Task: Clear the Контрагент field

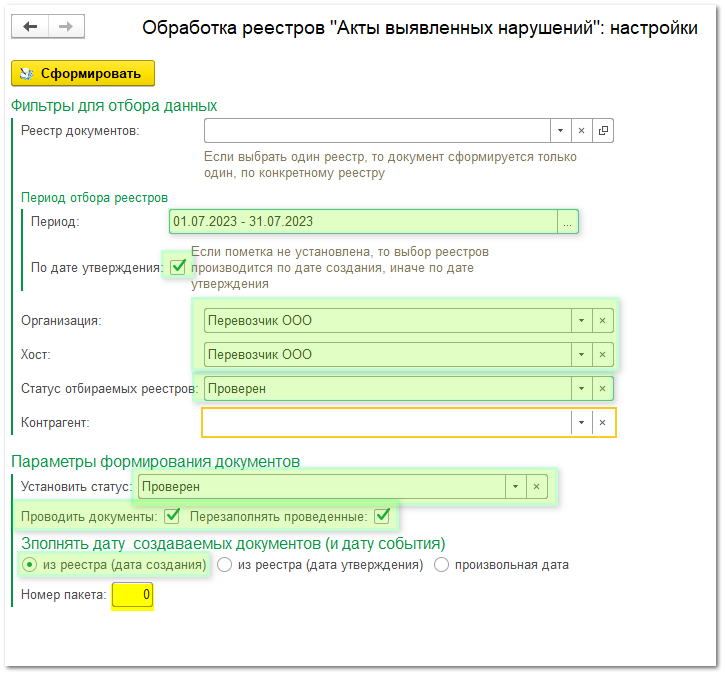Action: [602, 423]
